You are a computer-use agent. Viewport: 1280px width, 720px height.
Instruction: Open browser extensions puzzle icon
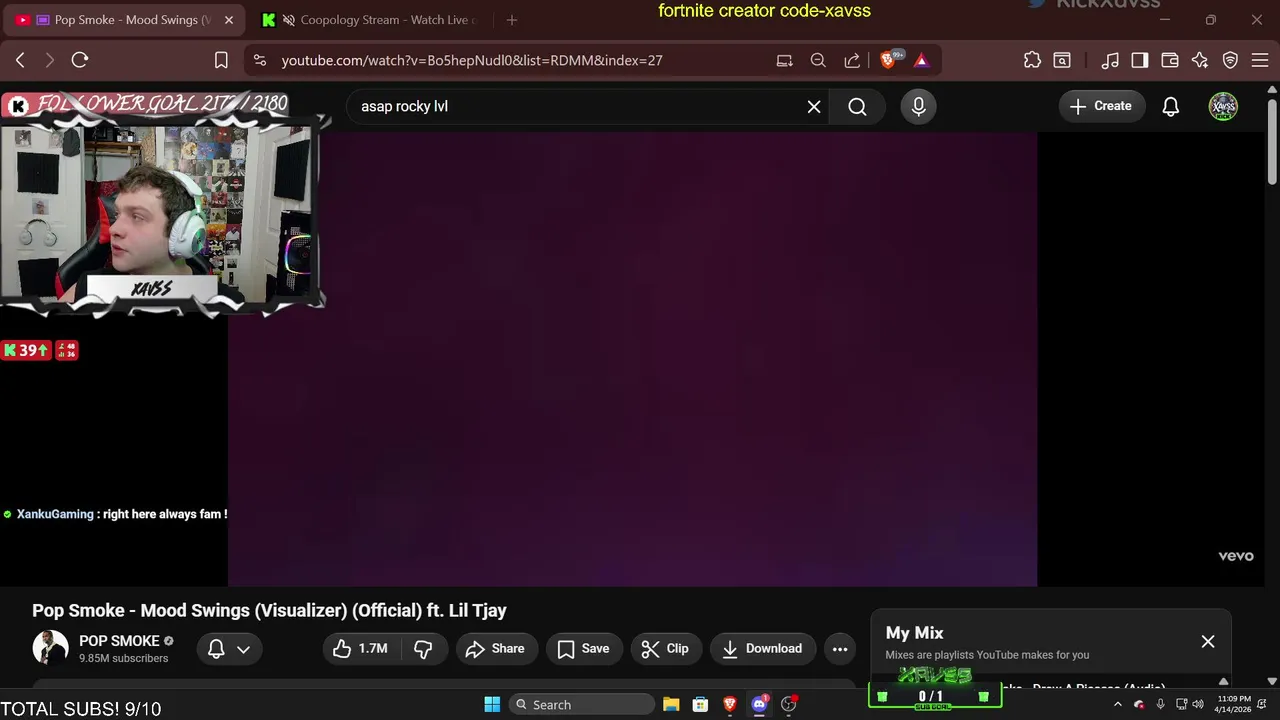1032,60
